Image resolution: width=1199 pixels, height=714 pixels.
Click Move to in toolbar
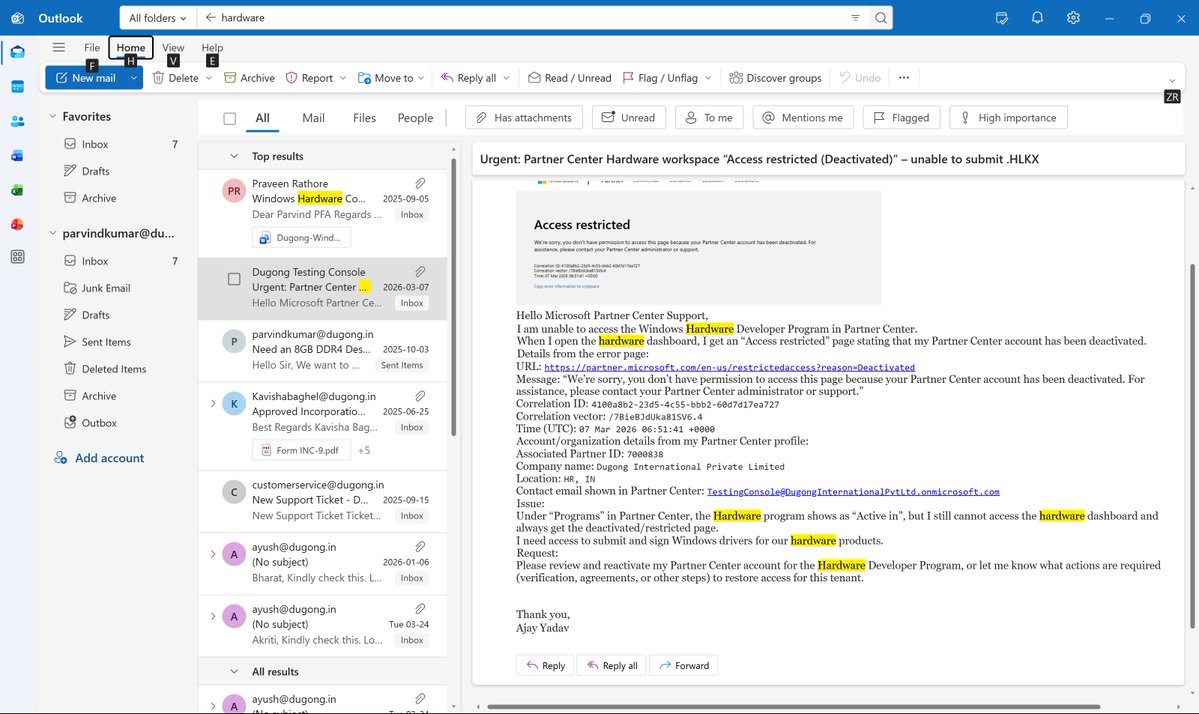tap(386, 78)
